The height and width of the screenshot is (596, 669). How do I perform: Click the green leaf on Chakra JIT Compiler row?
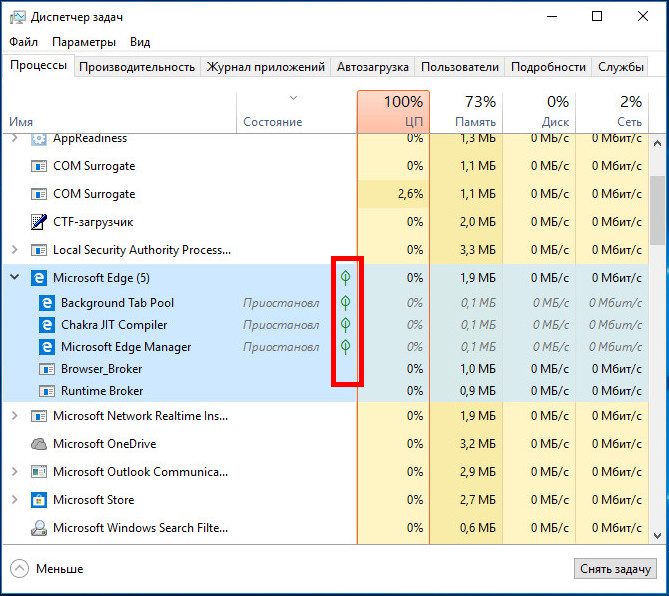pos(346,325)
